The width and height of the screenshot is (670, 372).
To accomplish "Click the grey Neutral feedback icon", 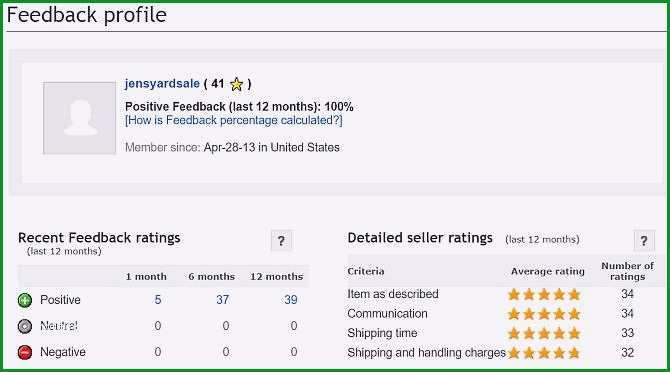I will 25,327.
